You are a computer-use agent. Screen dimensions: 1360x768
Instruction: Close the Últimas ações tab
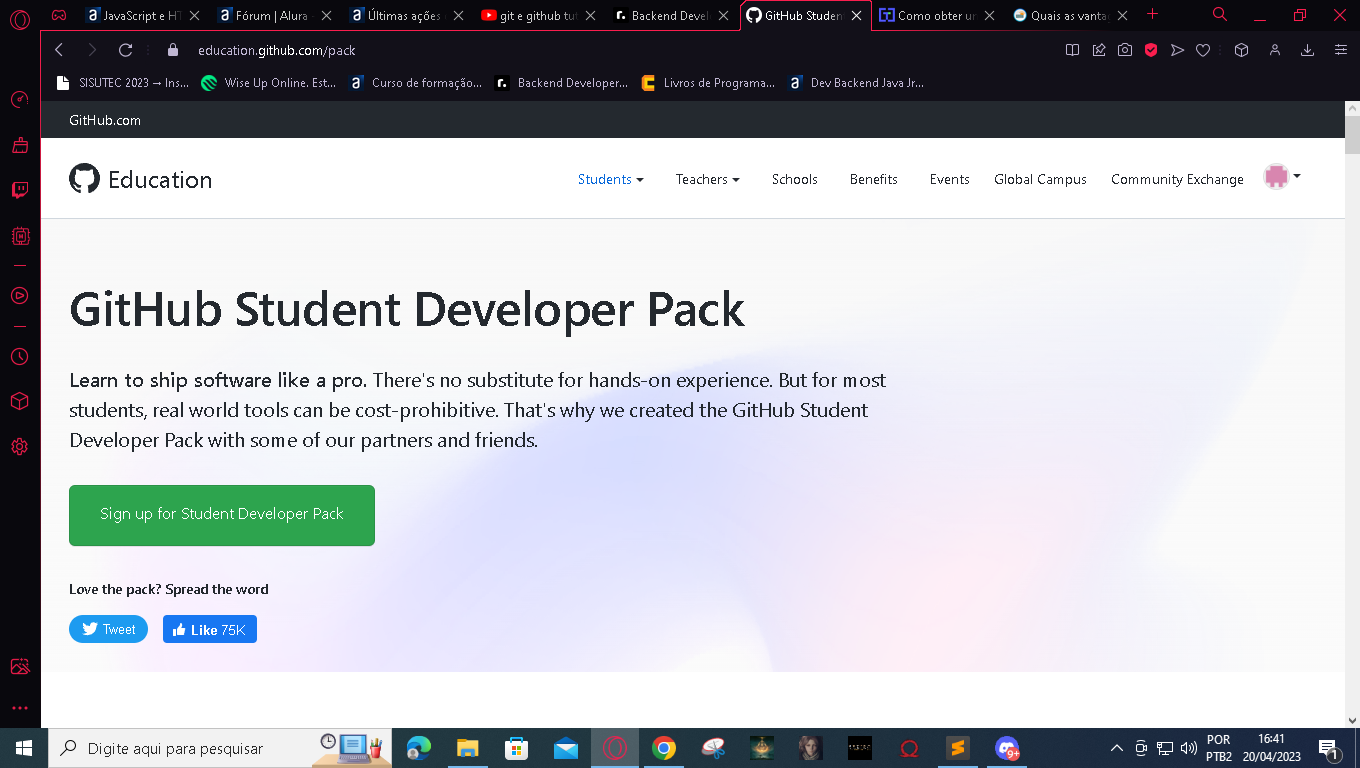(x=459, y=16)
